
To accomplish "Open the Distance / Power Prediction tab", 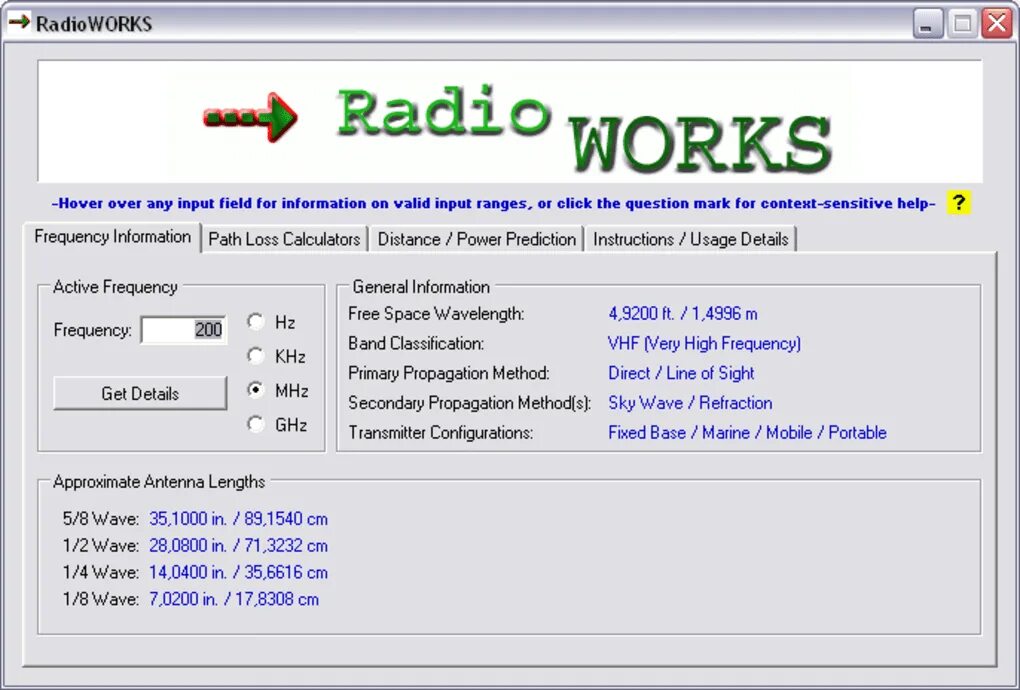I will (x=476, y=239).
